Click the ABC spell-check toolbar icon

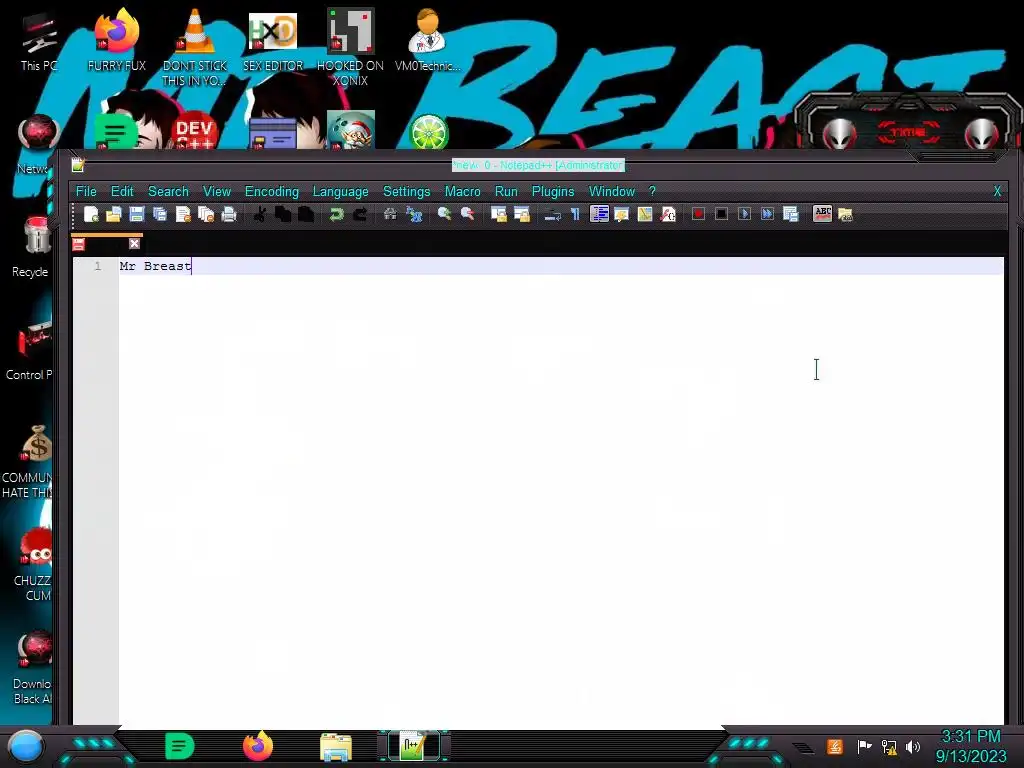822,214
